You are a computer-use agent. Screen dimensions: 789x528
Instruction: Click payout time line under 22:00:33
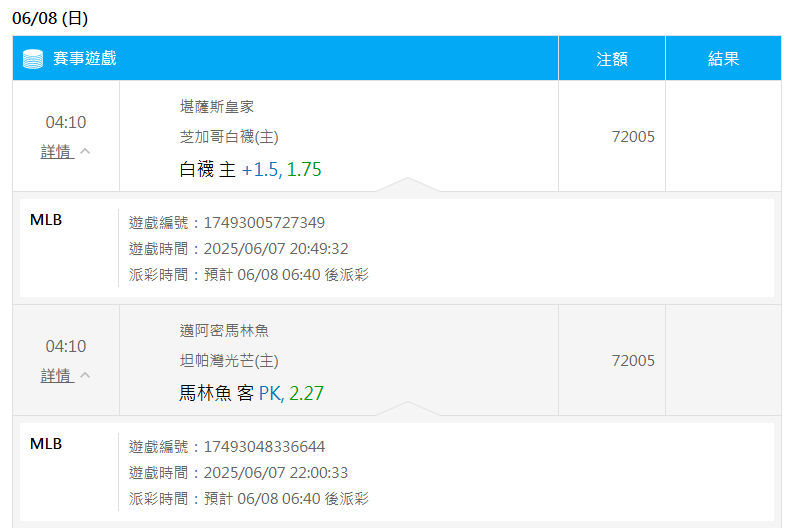pyautogui.click(x=249, y=499)
